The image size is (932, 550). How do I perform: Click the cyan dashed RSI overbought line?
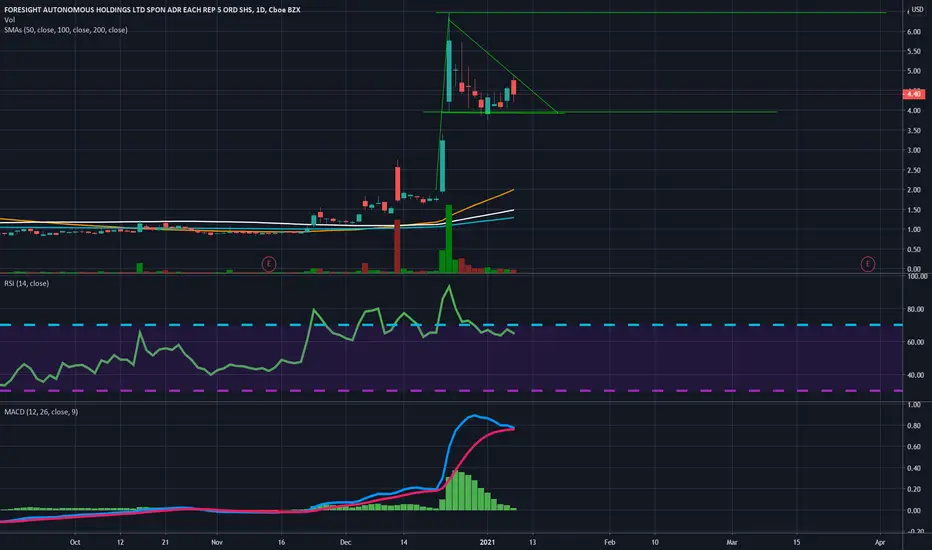tap(452, 325)
